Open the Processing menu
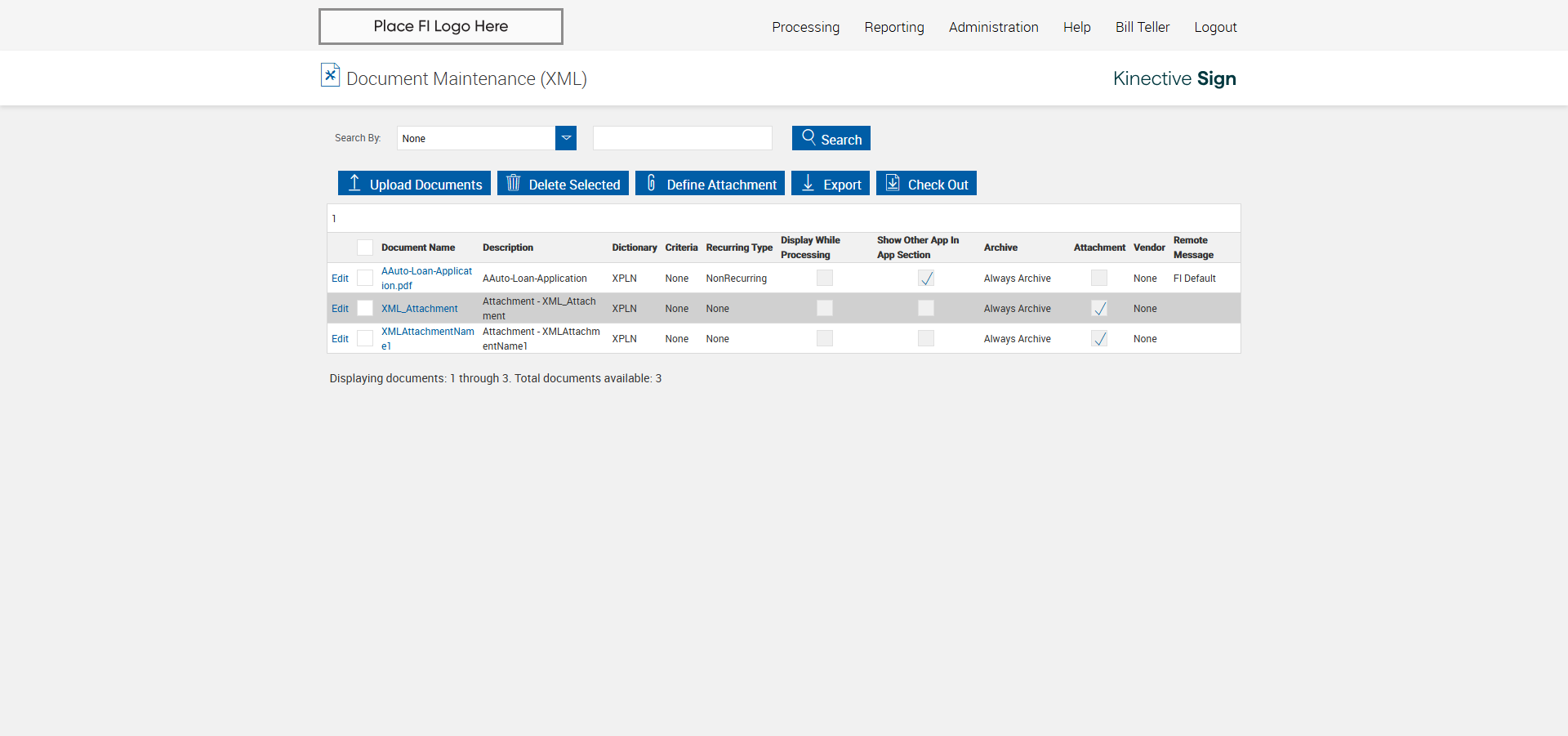Viewport: 1568px width, 736px height. [805, 27]
